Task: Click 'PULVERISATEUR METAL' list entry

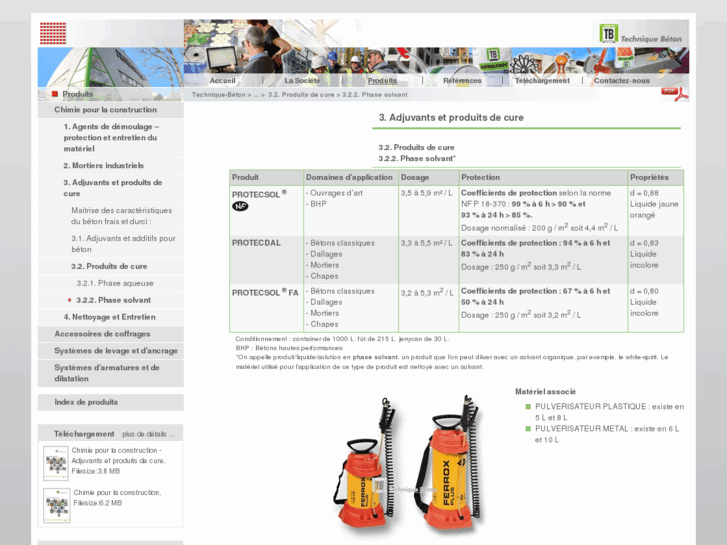Action: coord(606,434)
